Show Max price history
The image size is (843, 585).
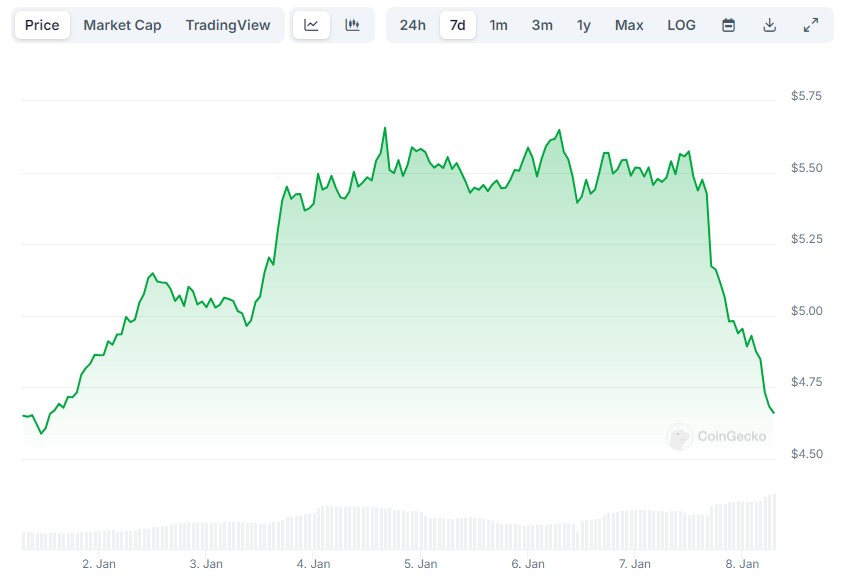[x=629, y=25]
